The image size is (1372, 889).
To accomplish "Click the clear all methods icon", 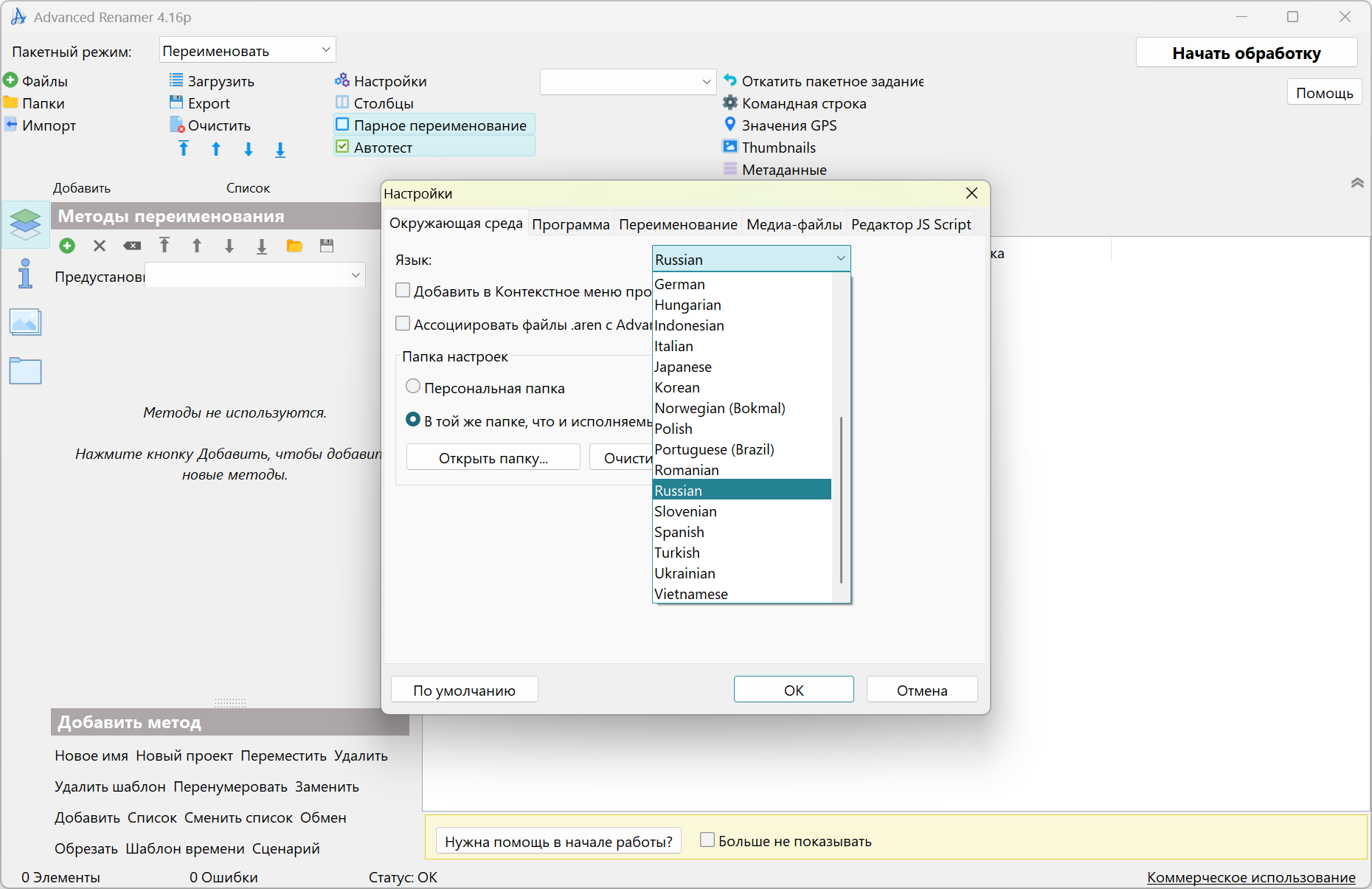I will tap(132, 246).
